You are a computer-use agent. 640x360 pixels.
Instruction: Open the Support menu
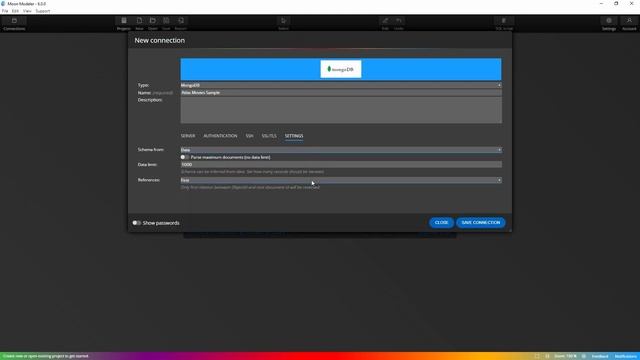click(x=43, y=11)
